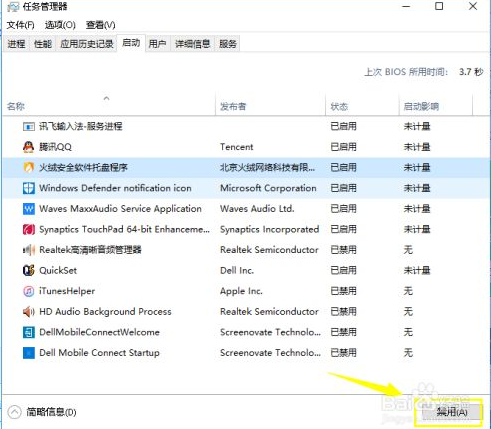Click 已启用 status in QuickSet row

click(x=343, y=270)
